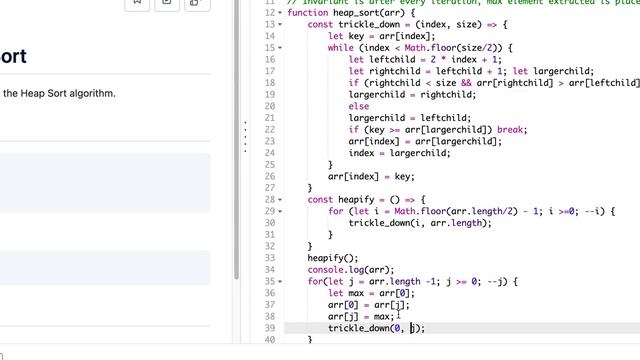Click 'Math.floor(arr.length/2)' on line 29
The width and height of the screenshot is (640, 360).
[456, 211]
